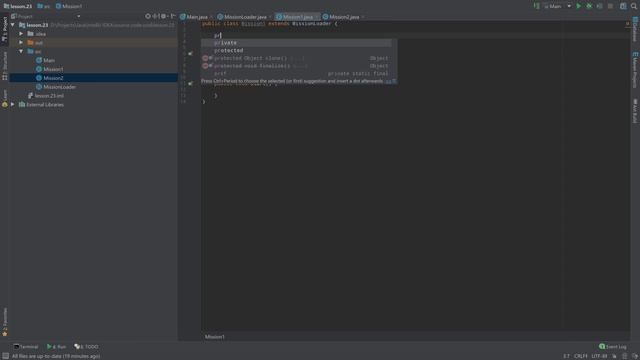Open the Project panel settings gear

click(164, 16)
